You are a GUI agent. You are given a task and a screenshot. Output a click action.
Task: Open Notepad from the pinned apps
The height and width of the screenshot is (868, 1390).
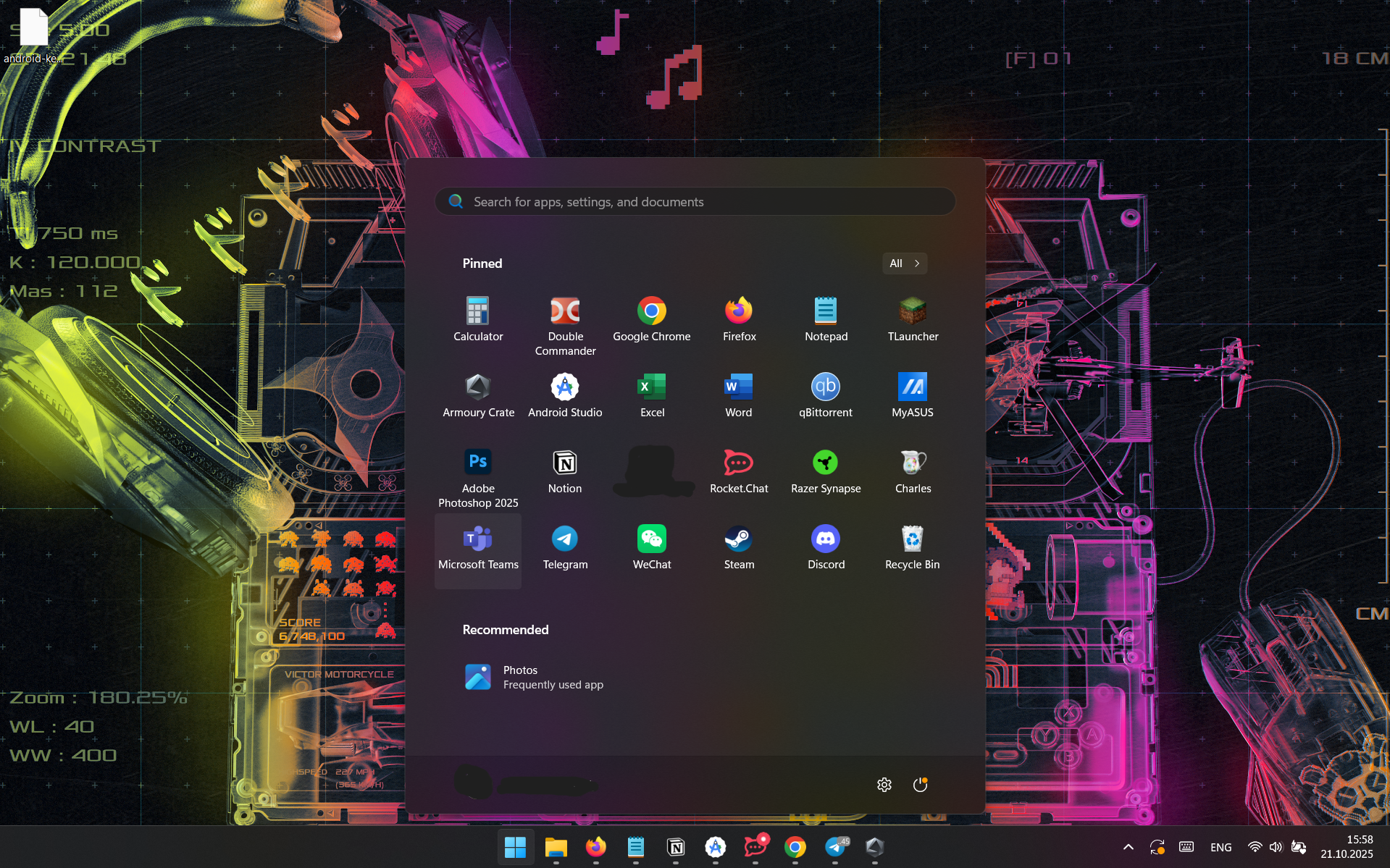point(826,319)
